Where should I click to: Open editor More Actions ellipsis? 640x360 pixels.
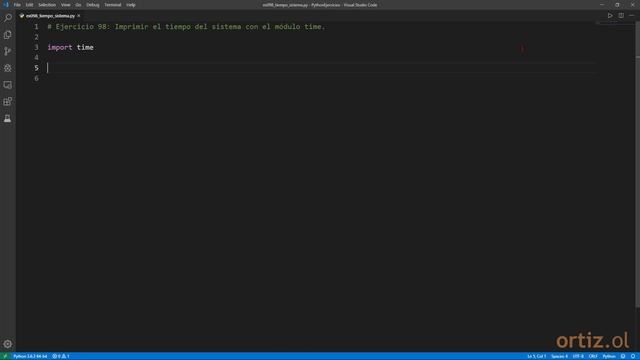tap(631, 16)
